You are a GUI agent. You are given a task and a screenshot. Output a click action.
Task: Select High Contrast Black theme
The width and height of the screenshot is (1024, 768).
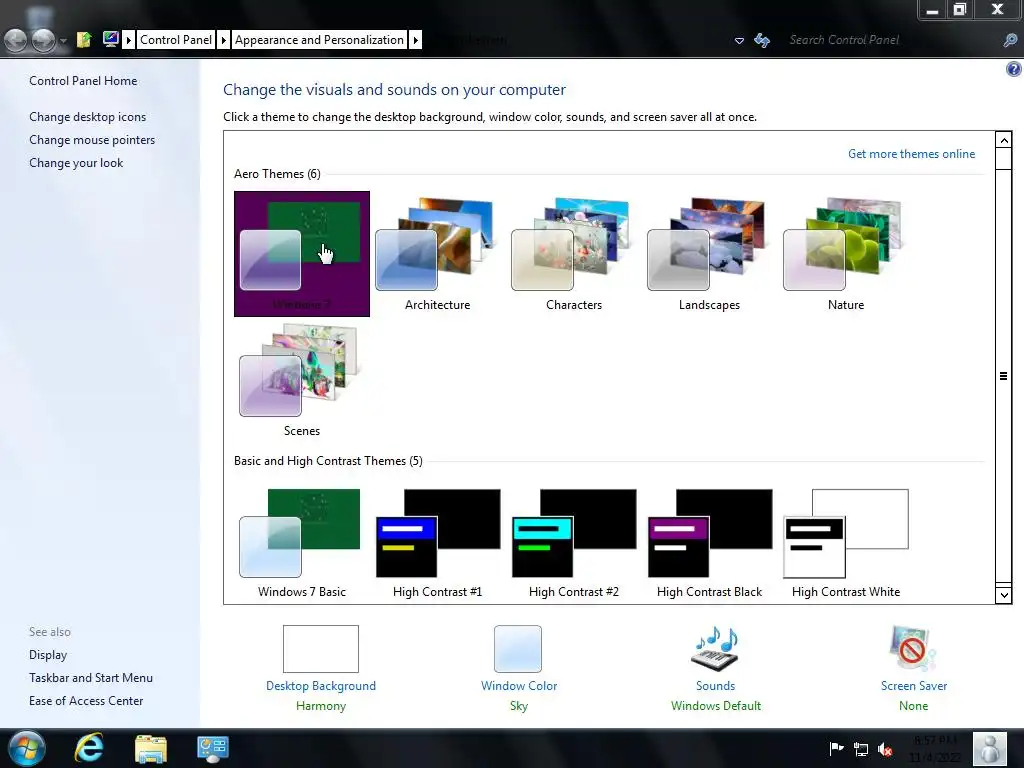pyautogui.click(x=709, y=543)
